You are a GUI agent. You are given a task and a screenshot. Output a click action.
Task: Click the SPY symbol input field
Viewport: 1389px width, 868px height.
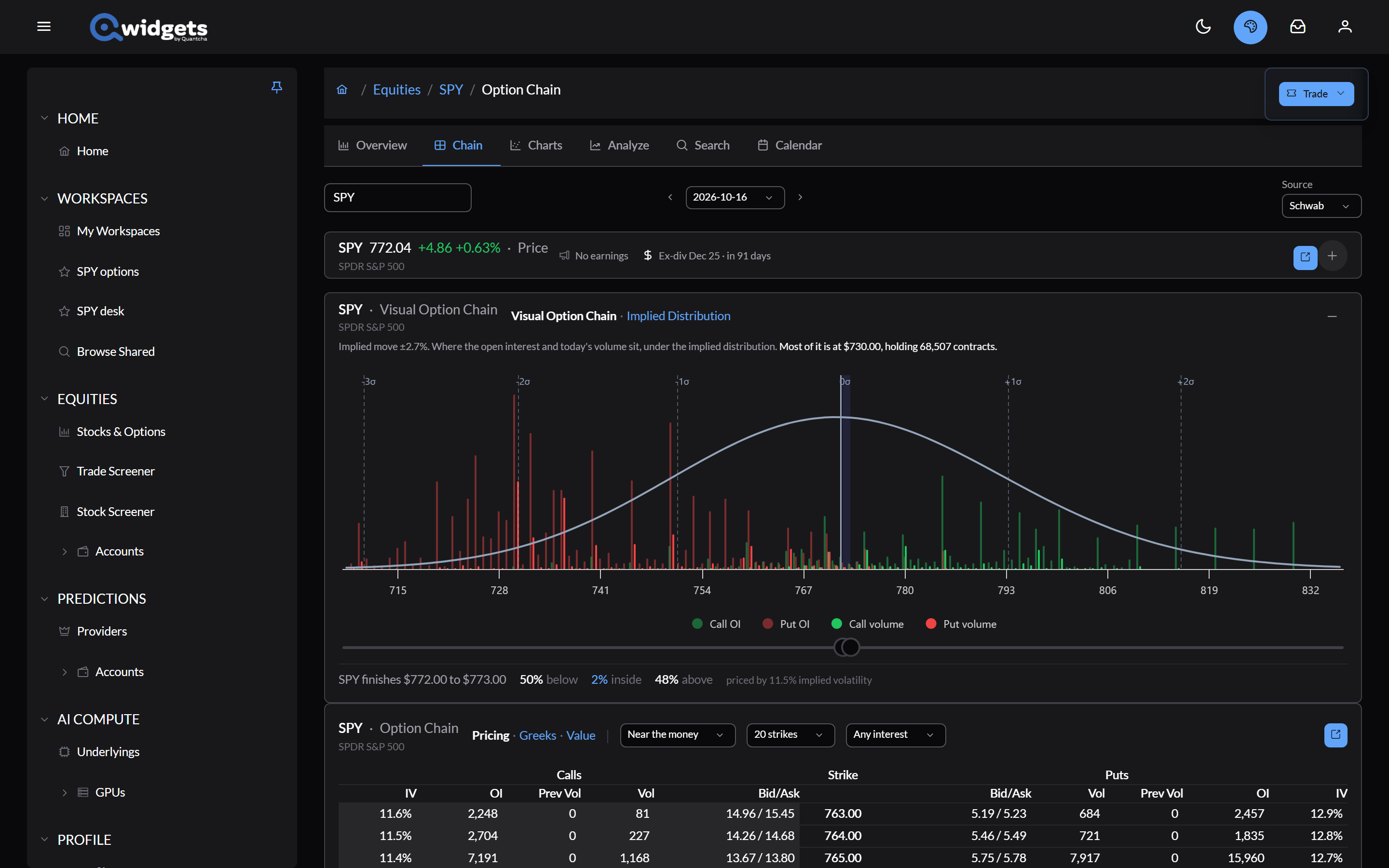(x=397, y=198)
